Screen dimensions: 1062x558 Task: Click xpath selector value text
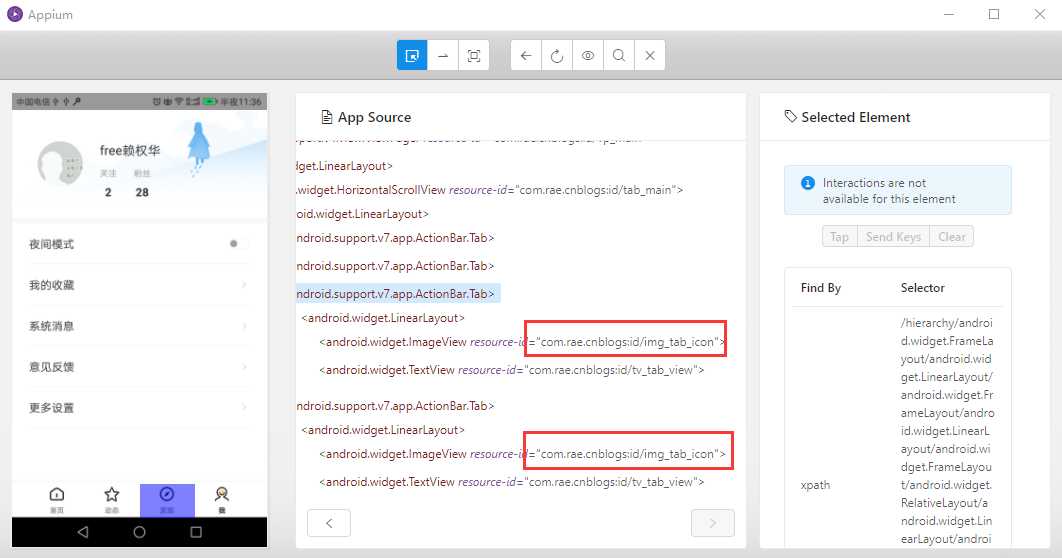tap(947, 431)
